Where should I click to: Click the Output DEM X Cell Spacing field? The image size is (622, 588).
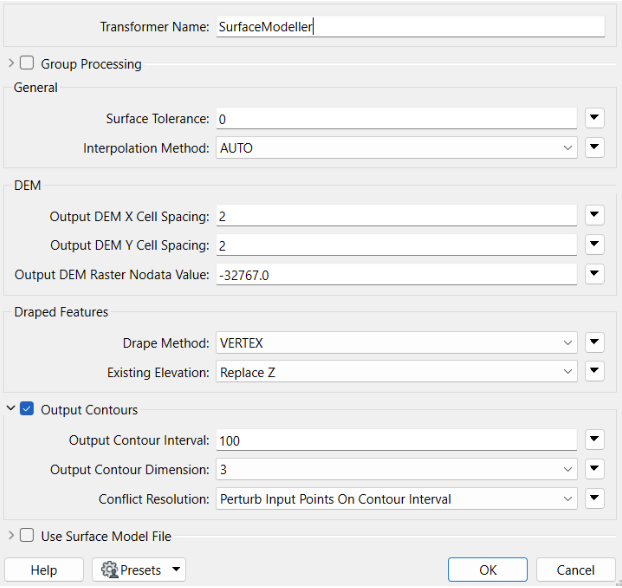[x=396, y=216]
